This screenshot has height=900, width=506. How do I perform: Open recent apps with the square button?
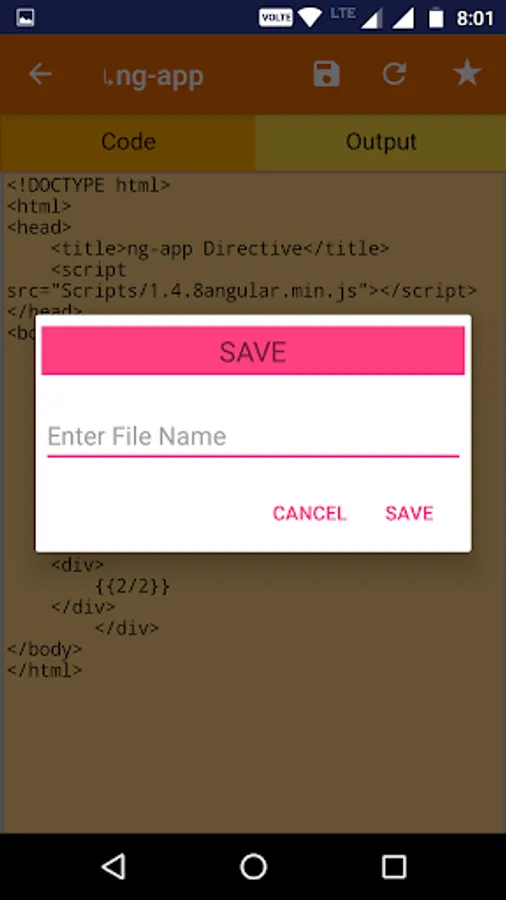(394, 866)
